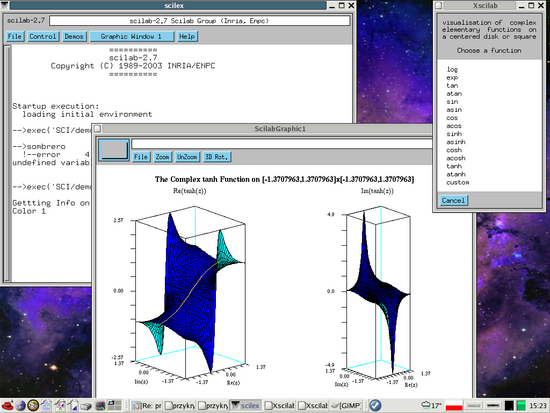Click the panel clock showing 15:23
550x413 pixels.
538,406
